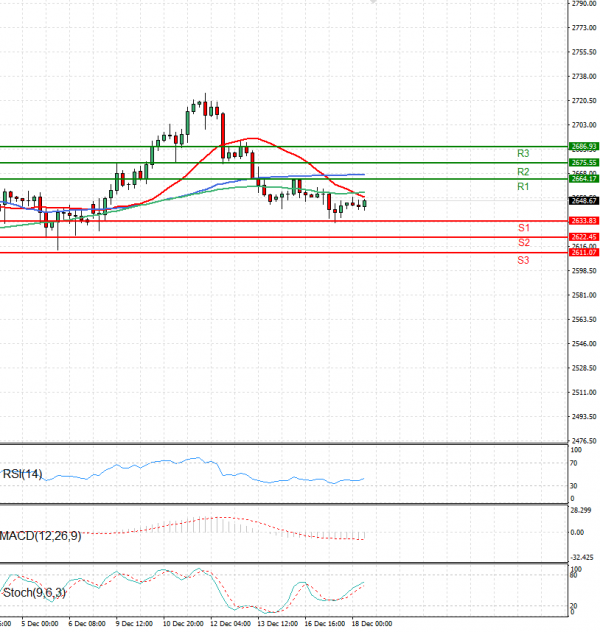Select the S3 support label
The image size is (600, 632).
(523, 260)
